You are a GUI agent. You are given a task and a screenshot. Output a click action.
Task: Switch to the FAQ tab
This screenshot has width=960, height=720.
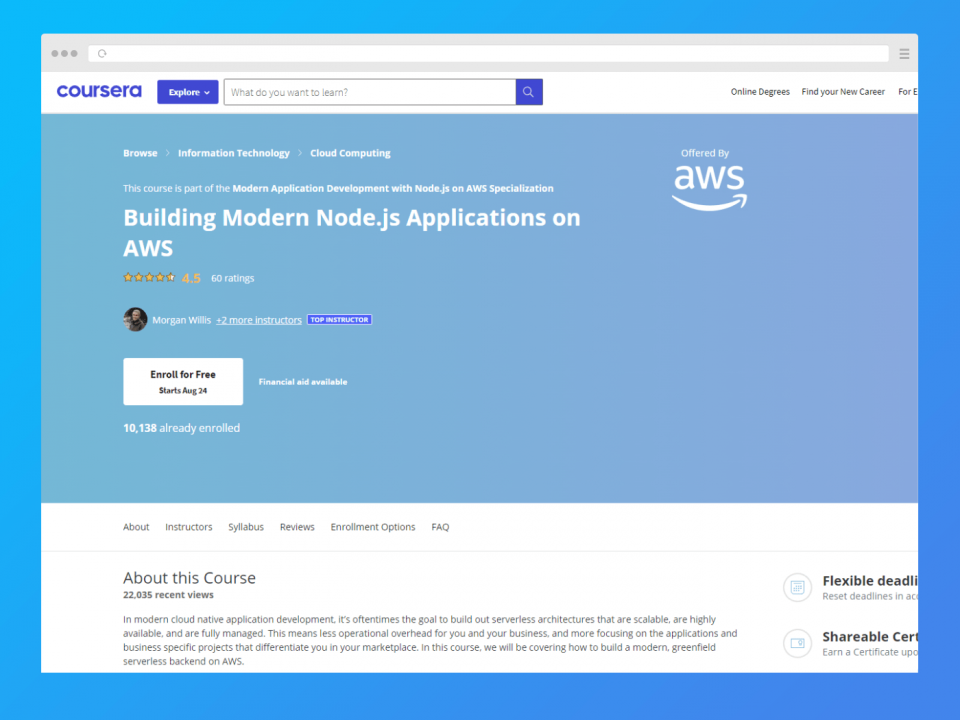[x=440, y=527]
